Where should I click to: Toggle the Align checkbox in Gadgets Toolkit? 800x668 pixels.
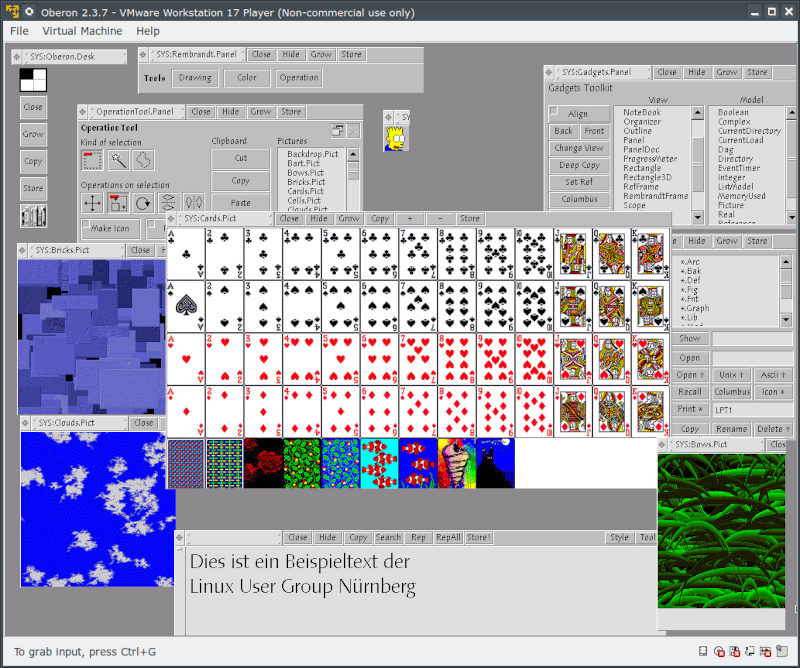pyautogui.click(x=554, y=111)
